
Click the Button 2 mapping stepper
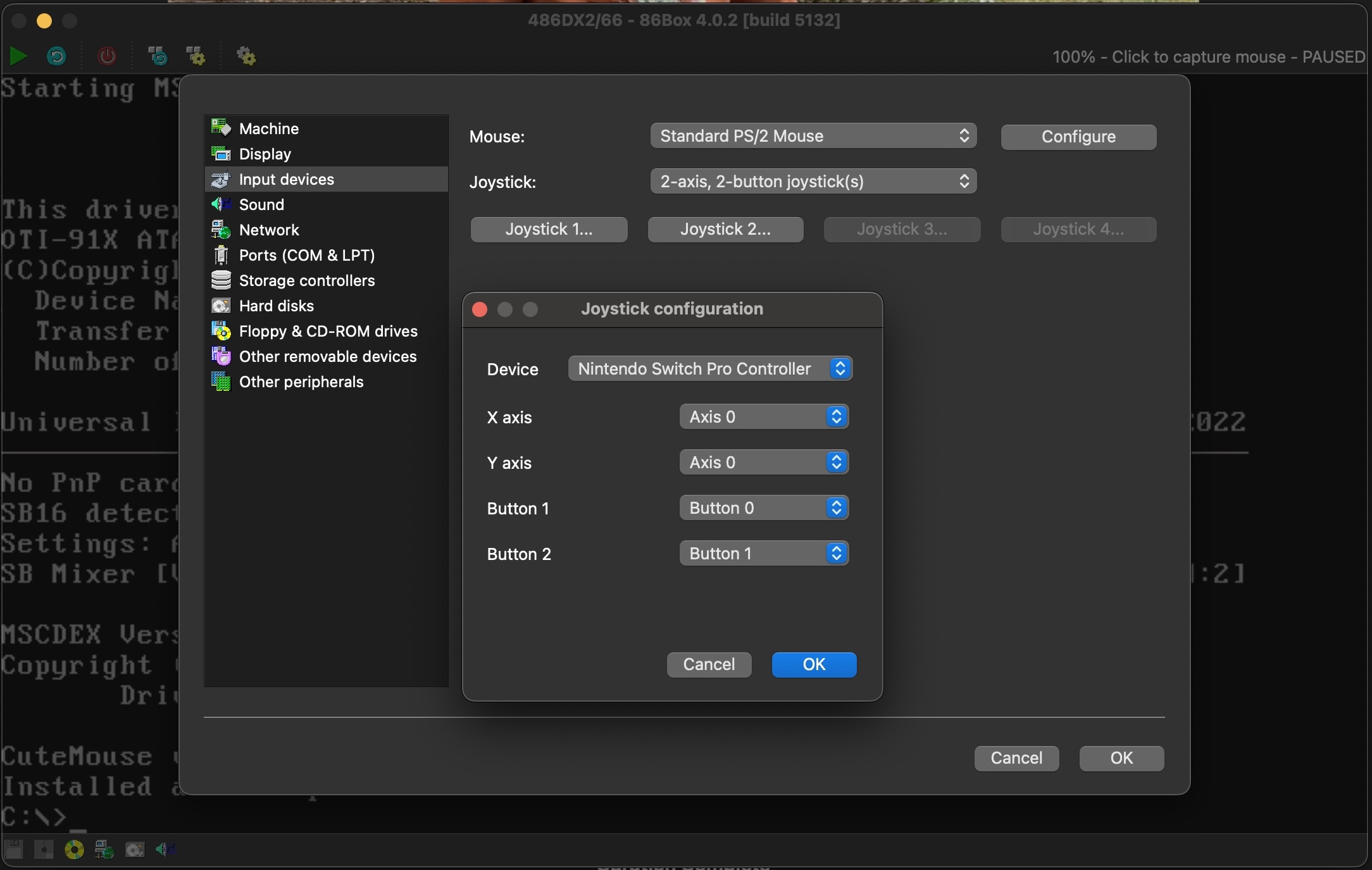836,553
